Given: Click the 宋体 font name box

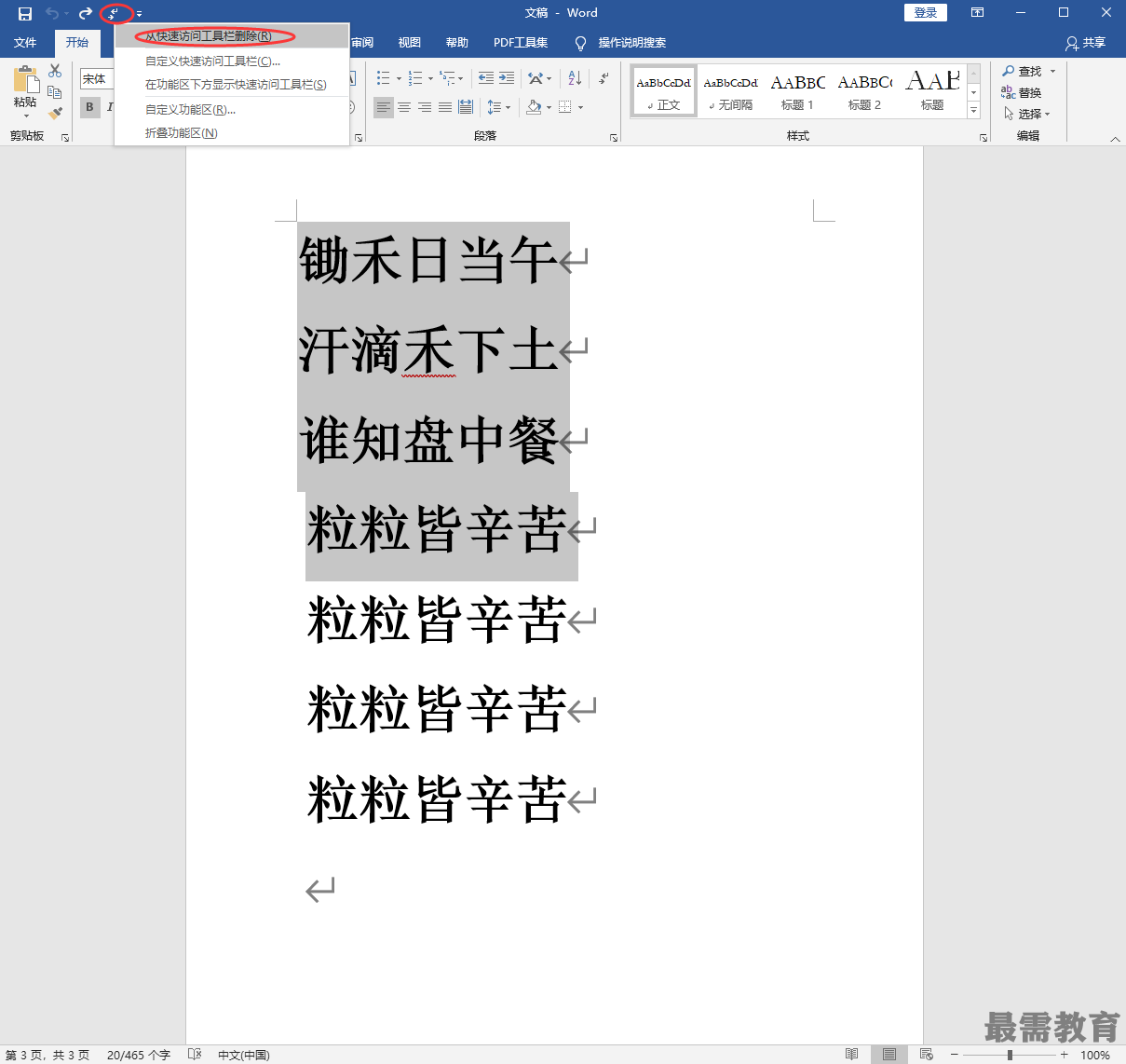Looking at the screenshot, I should (97, 79).
